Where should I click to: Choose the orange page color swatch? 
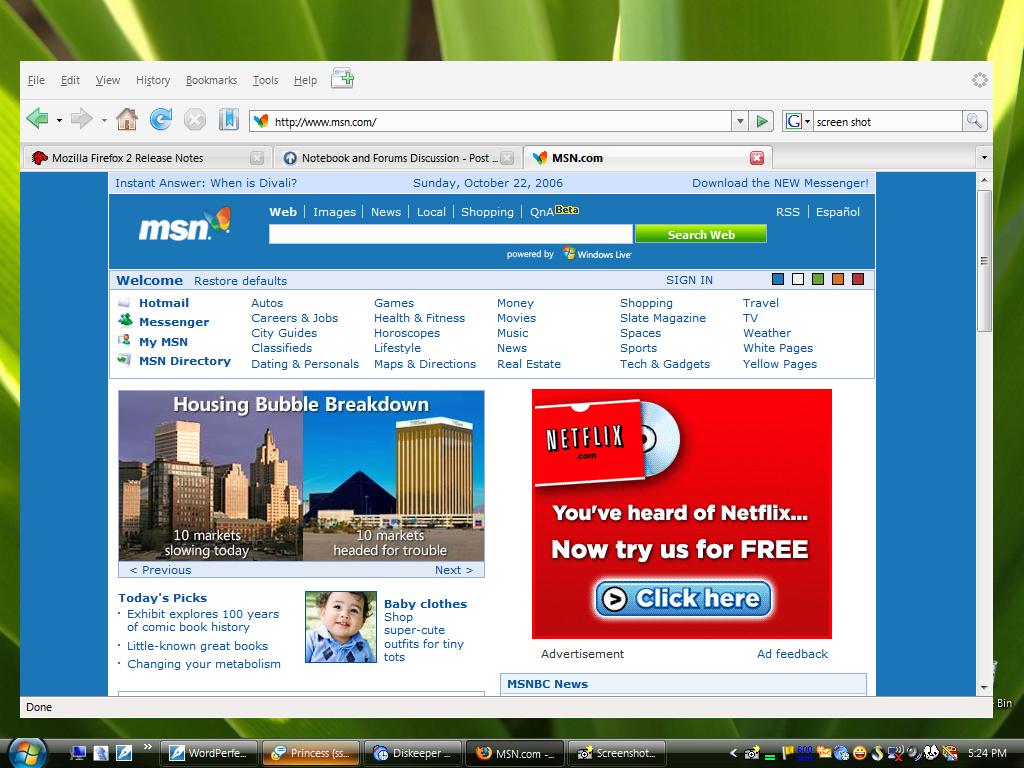(838, 280)
